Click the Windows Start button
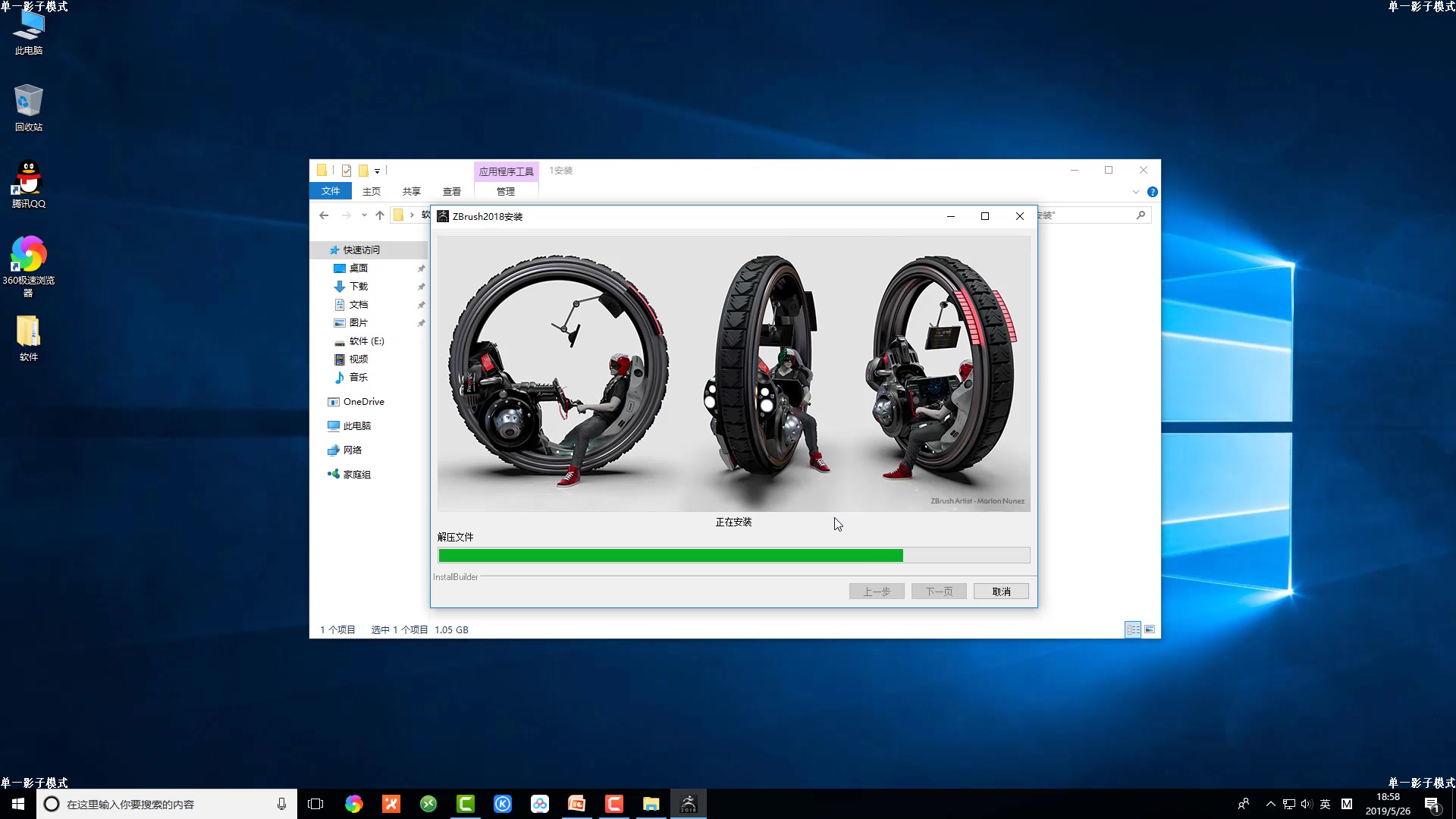 (18, 804)
